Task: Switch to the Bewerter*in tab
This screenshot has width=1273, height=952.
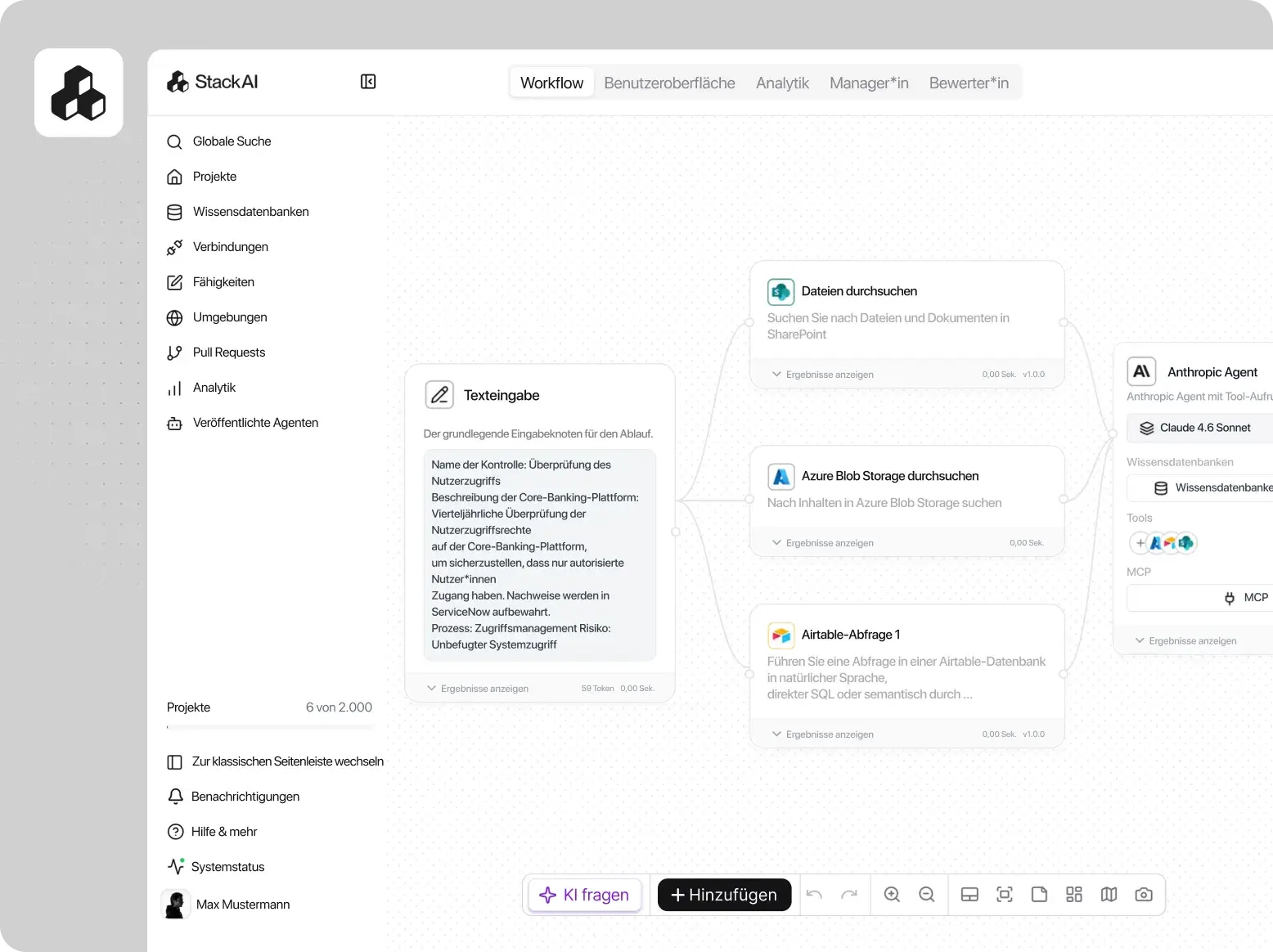Action: tap(969, 83)
